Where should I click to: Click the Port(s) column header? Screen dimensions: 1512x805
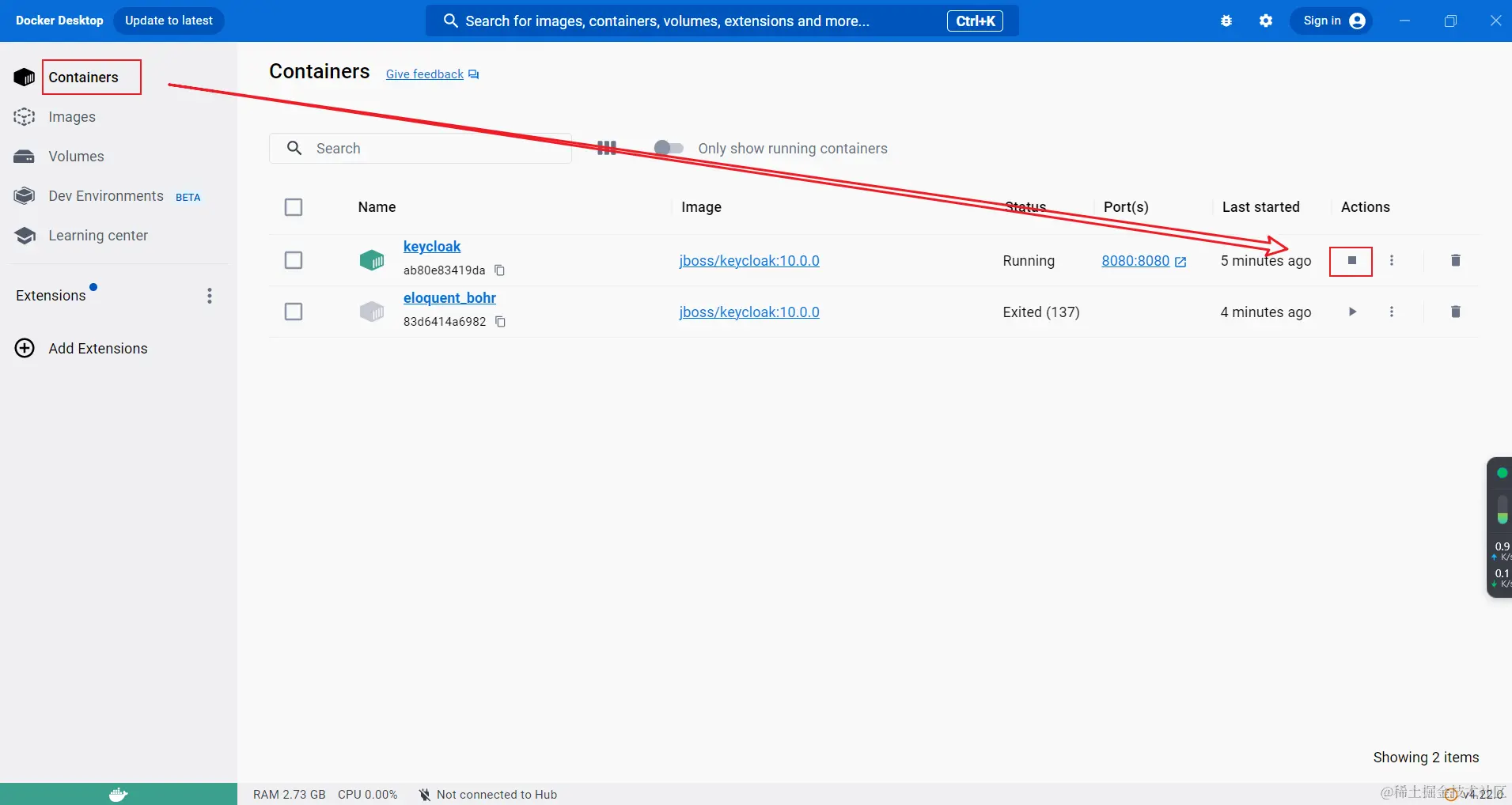tap(1126, 207)
